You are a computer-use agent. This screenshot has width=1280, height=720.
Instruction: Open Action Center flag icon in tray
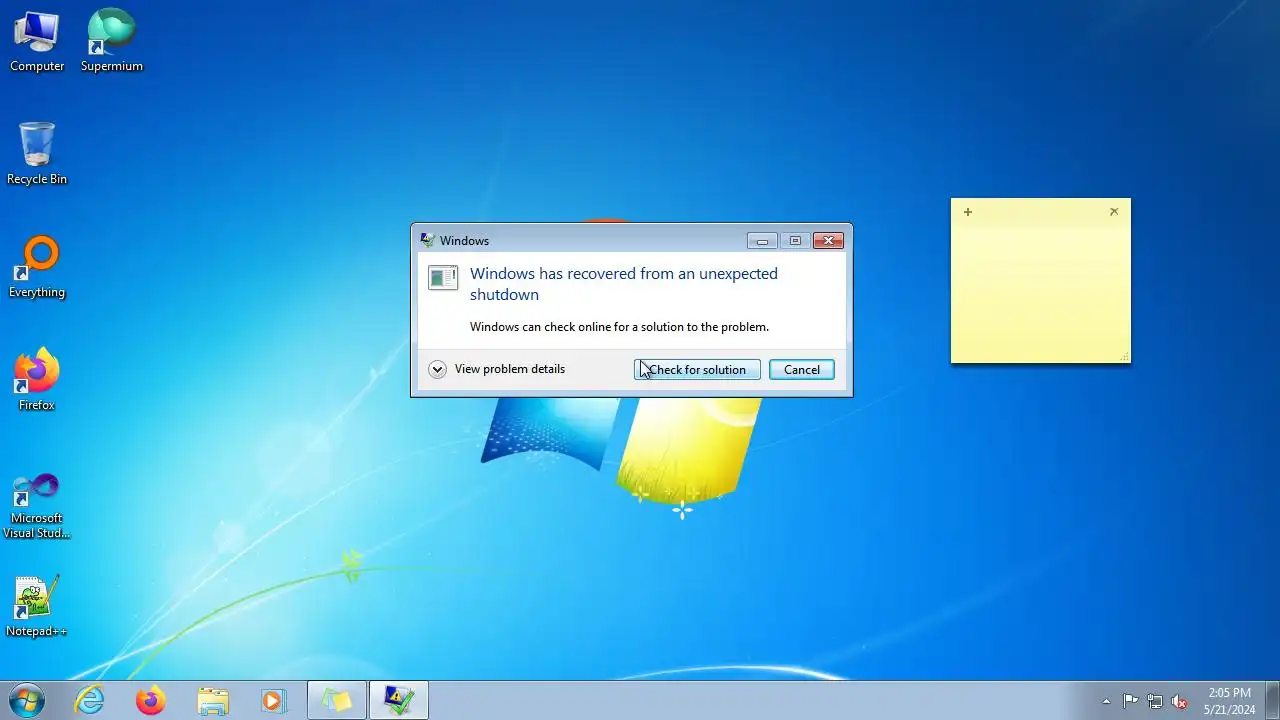pyautogui.click(x=1130, y=701)
